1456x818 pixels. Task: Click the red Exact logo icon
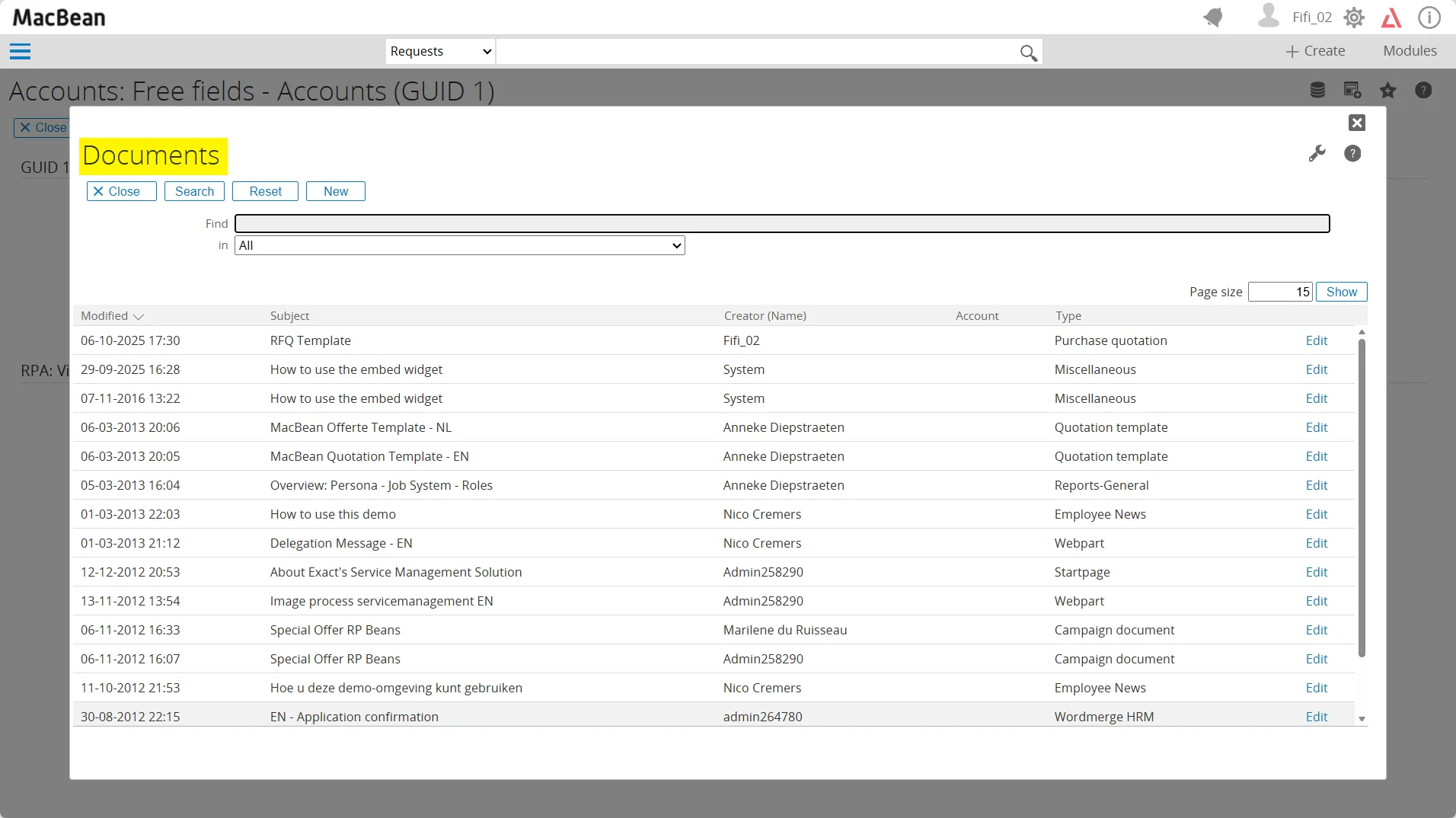(x=1391, y=18)
